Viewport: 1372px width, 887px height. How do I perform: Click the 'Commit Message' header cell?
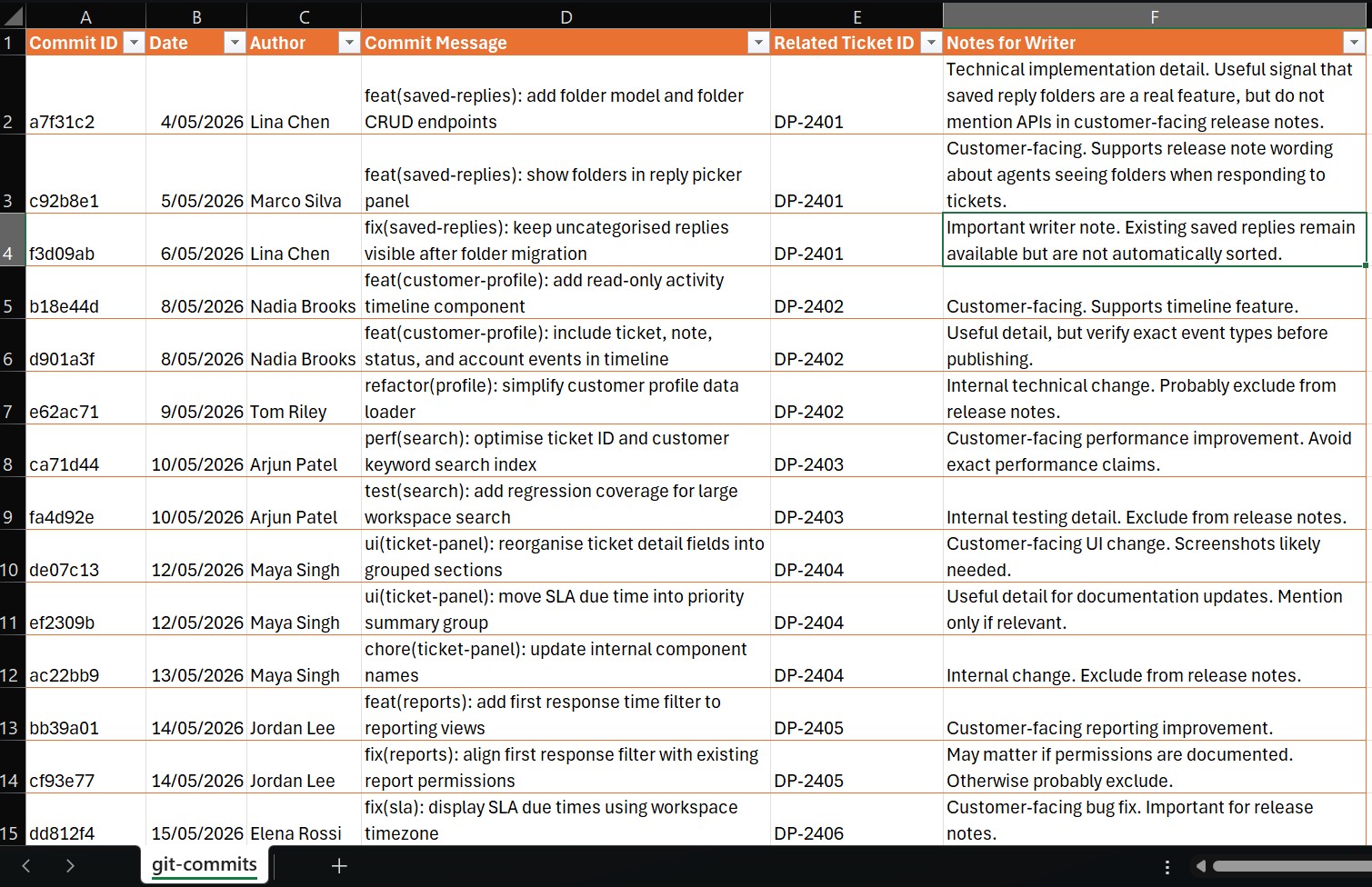point(566,43)
